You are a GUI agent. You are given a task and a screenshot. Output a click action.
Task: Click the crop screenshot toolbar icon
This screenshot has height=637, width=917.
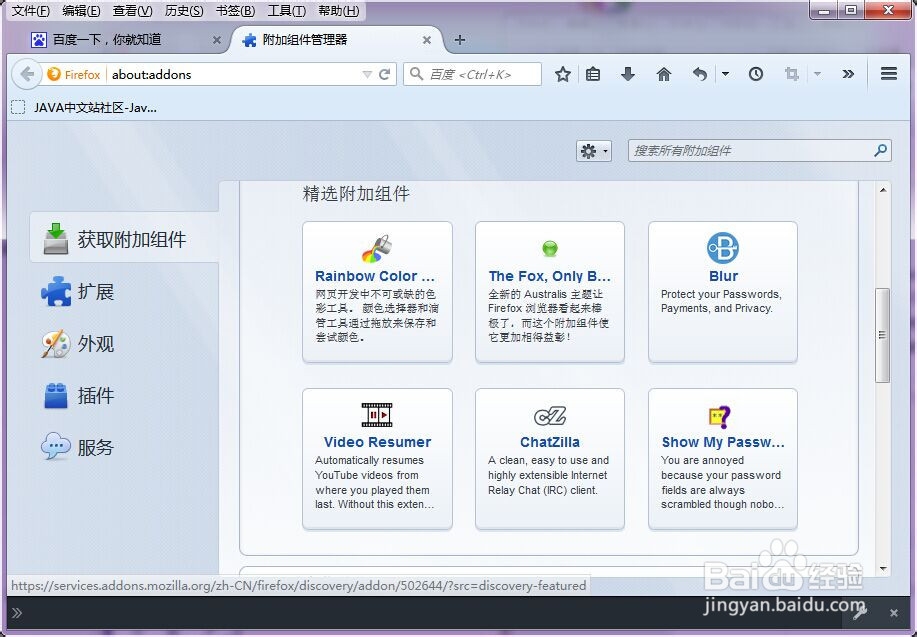click(791, 74)
